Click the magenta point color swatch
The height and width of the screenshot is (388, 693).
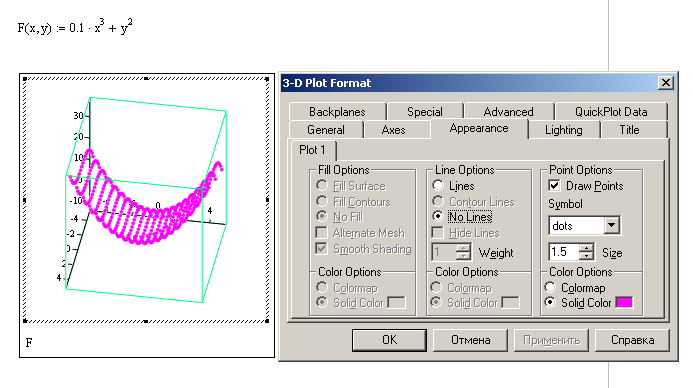pos(624,303)
